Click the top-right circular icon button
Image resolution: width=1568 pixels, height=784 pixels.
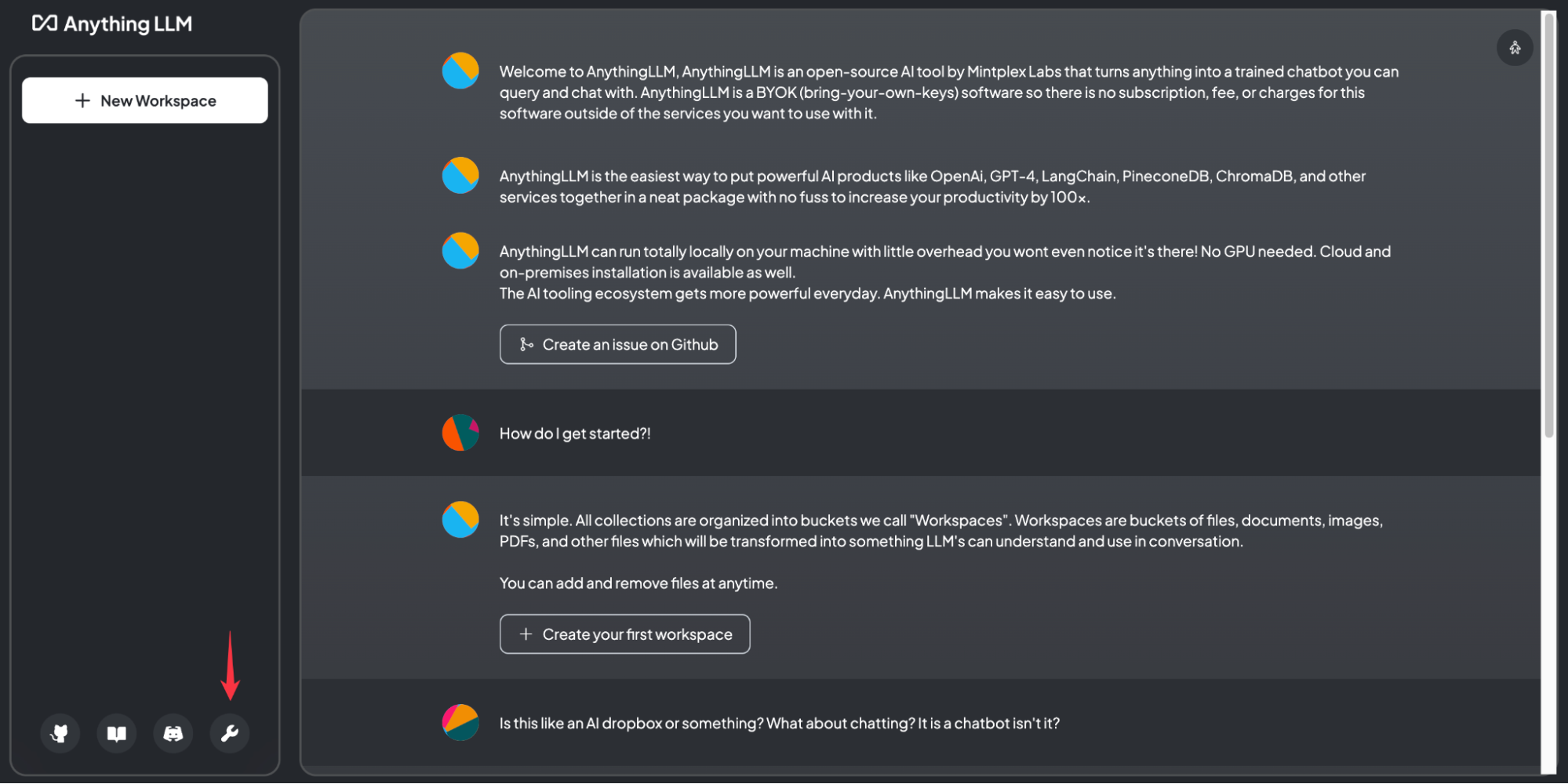pyautogui.click(x=1515, y=48)
